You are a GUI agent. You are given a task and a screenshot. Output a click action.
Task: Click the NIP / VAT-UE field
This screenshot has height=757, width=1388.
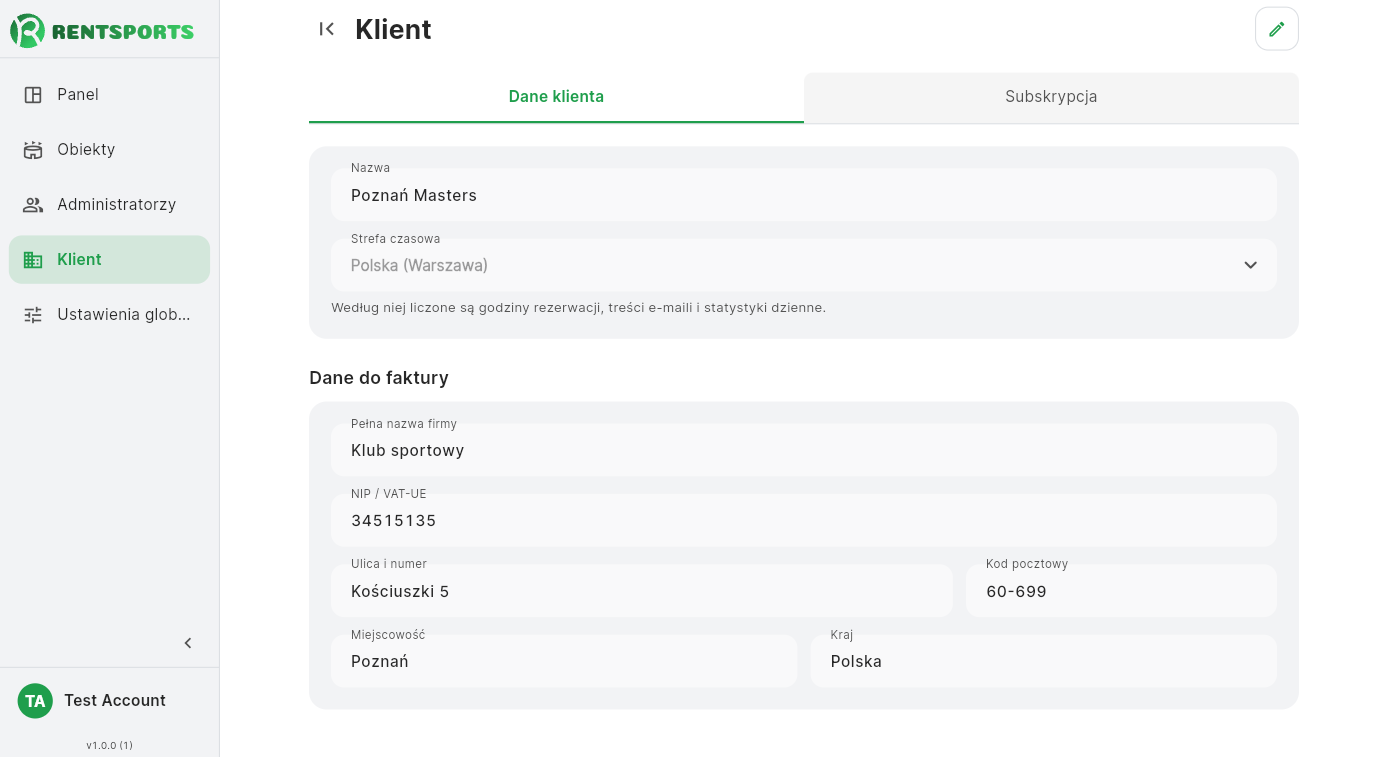pos(804,520)
